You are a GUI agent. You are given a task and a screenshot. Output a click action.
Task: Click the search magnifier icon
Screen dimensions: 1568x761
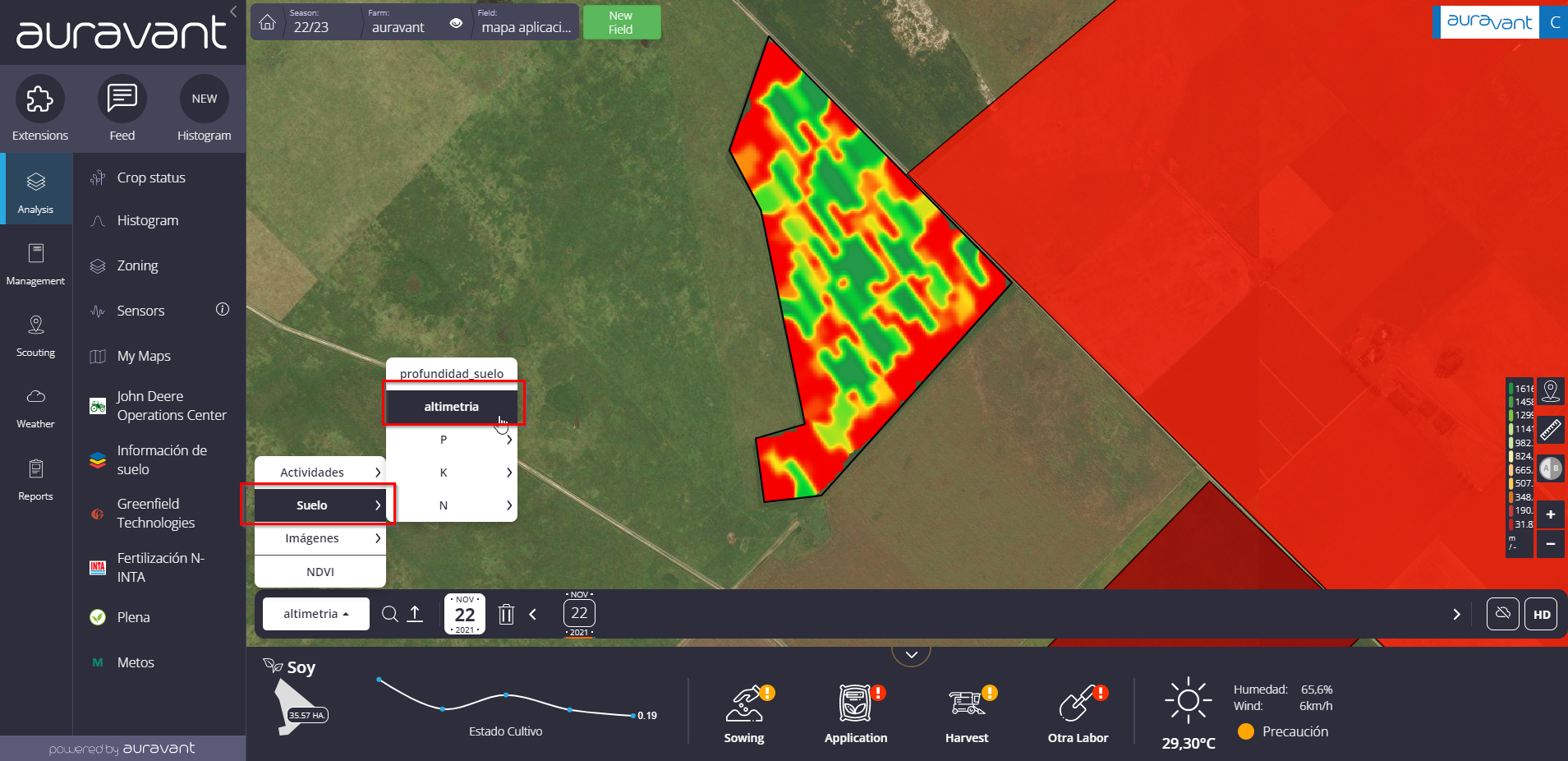[390, 614]
